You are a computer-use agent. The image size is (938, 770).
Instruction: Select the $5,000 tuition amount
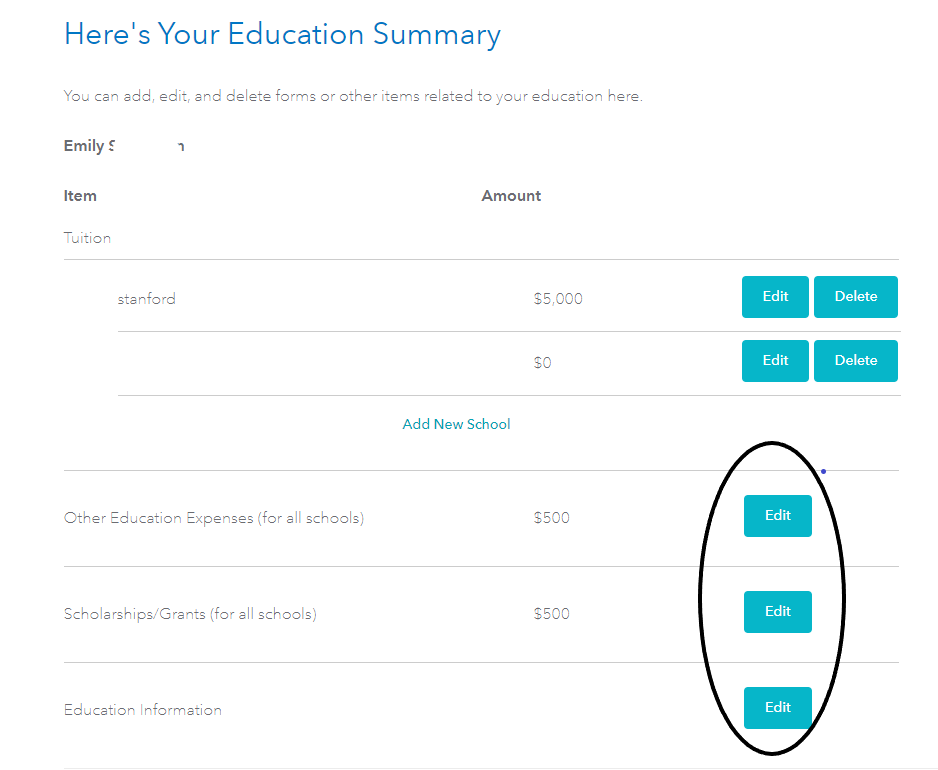(558, 298)
